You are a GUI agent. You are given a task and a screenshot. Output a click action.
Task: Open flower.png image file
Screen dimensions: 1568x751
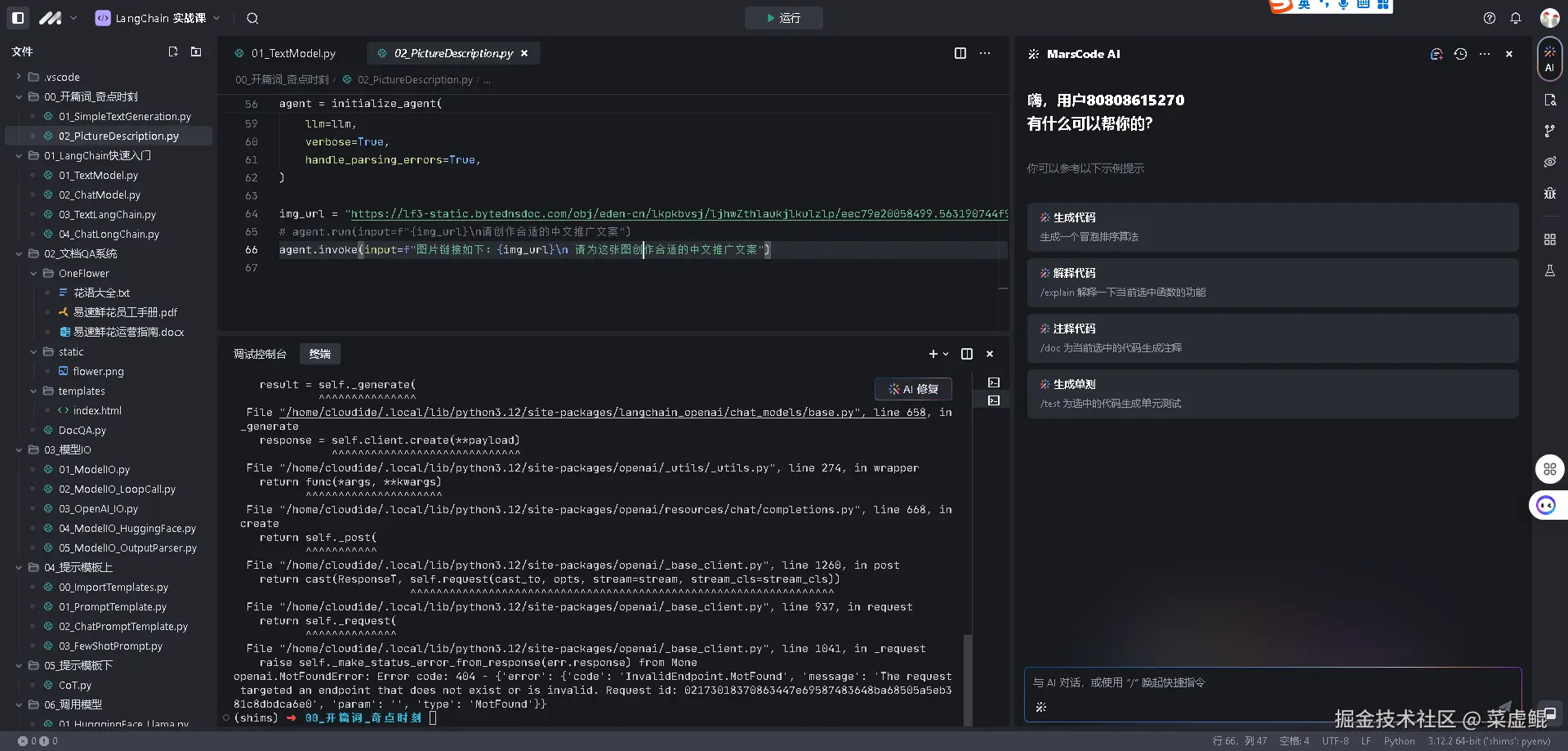[98, 371]
